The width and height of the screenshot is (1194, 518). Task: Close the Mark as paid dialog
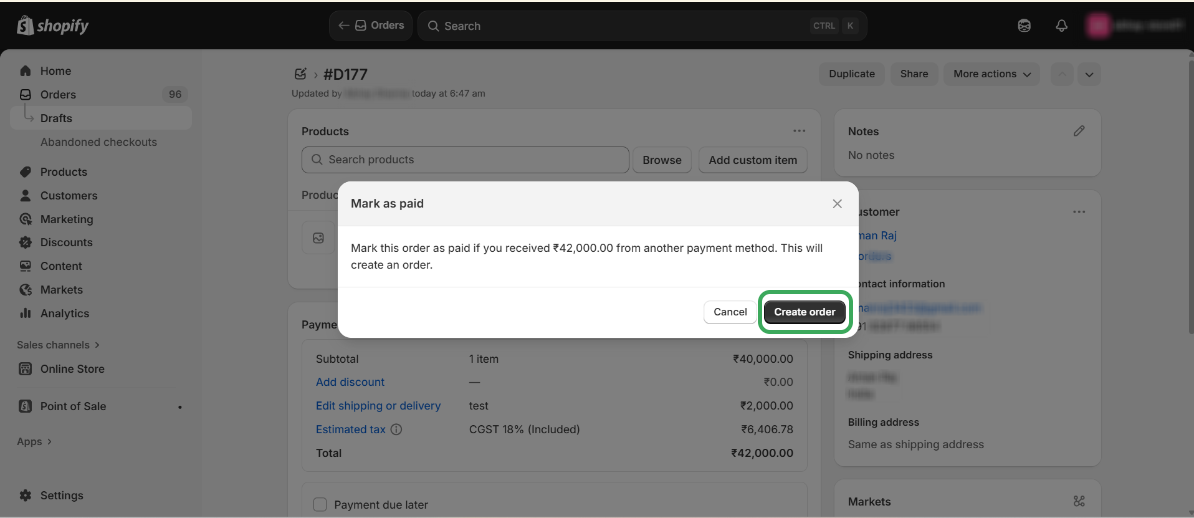[837, 204]
